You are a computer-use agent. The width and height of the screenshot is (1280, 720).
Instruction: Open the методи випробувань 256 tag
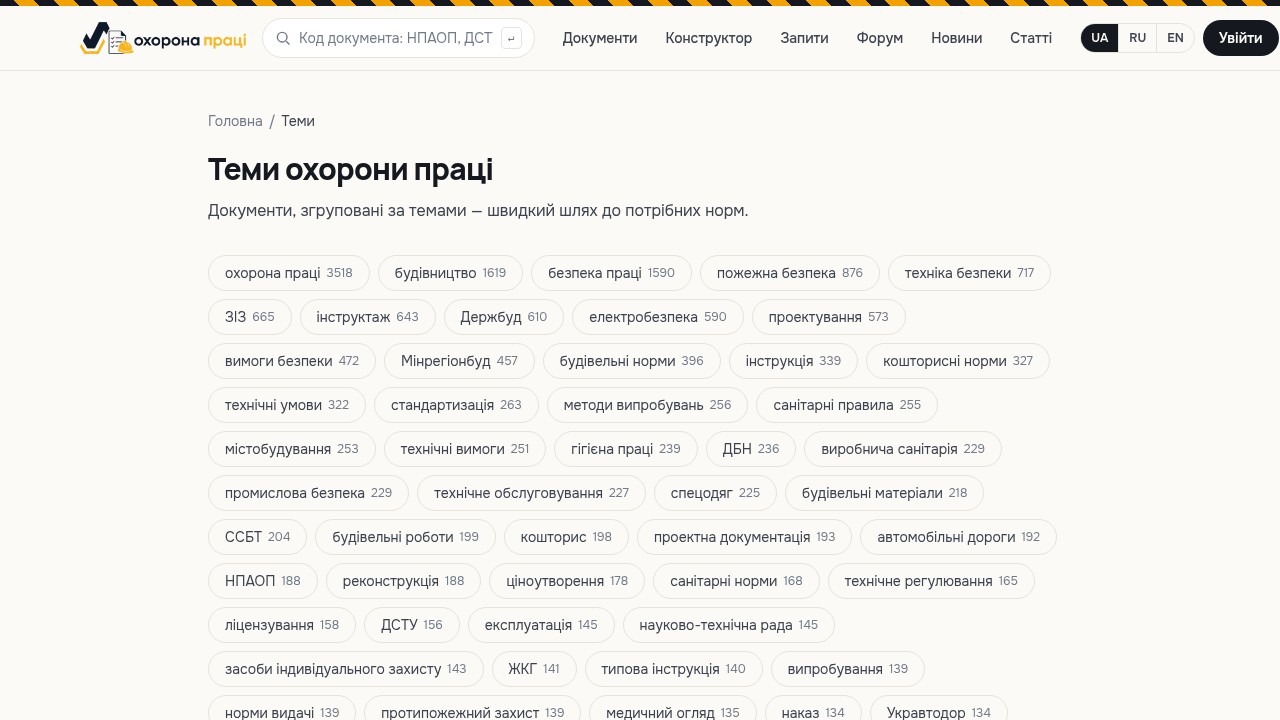coord(648,405)
